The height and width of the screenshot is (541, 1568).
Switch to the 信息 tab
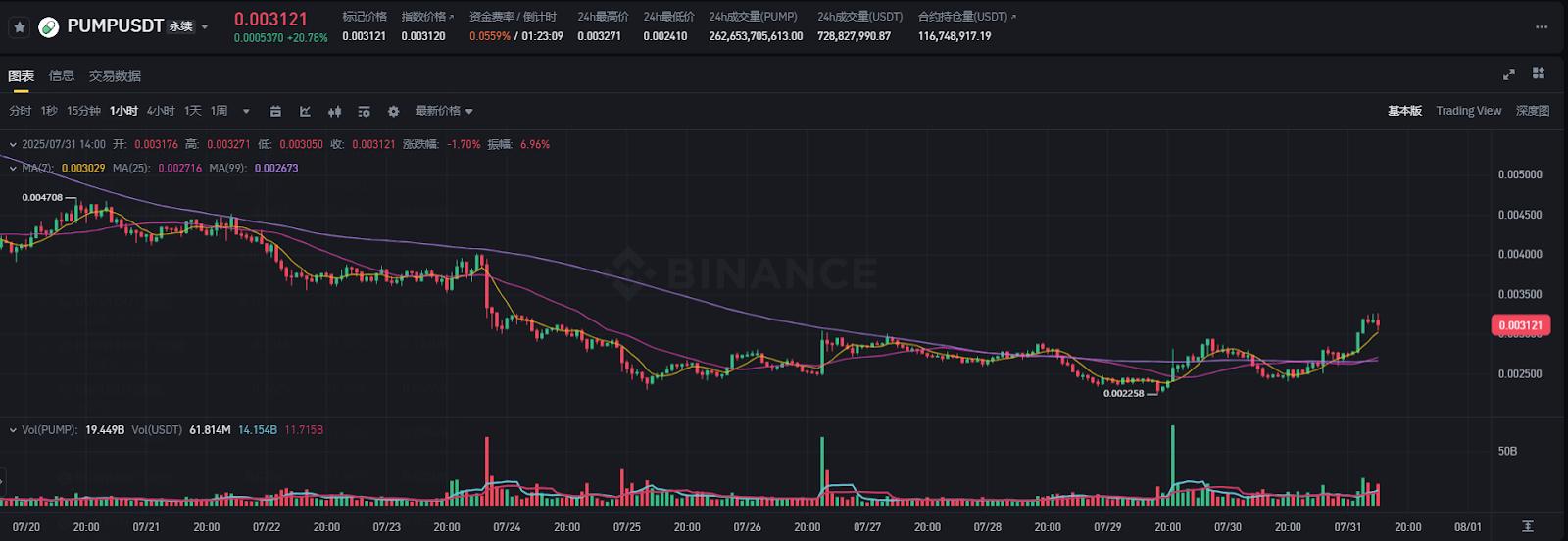tap(62, 75)
